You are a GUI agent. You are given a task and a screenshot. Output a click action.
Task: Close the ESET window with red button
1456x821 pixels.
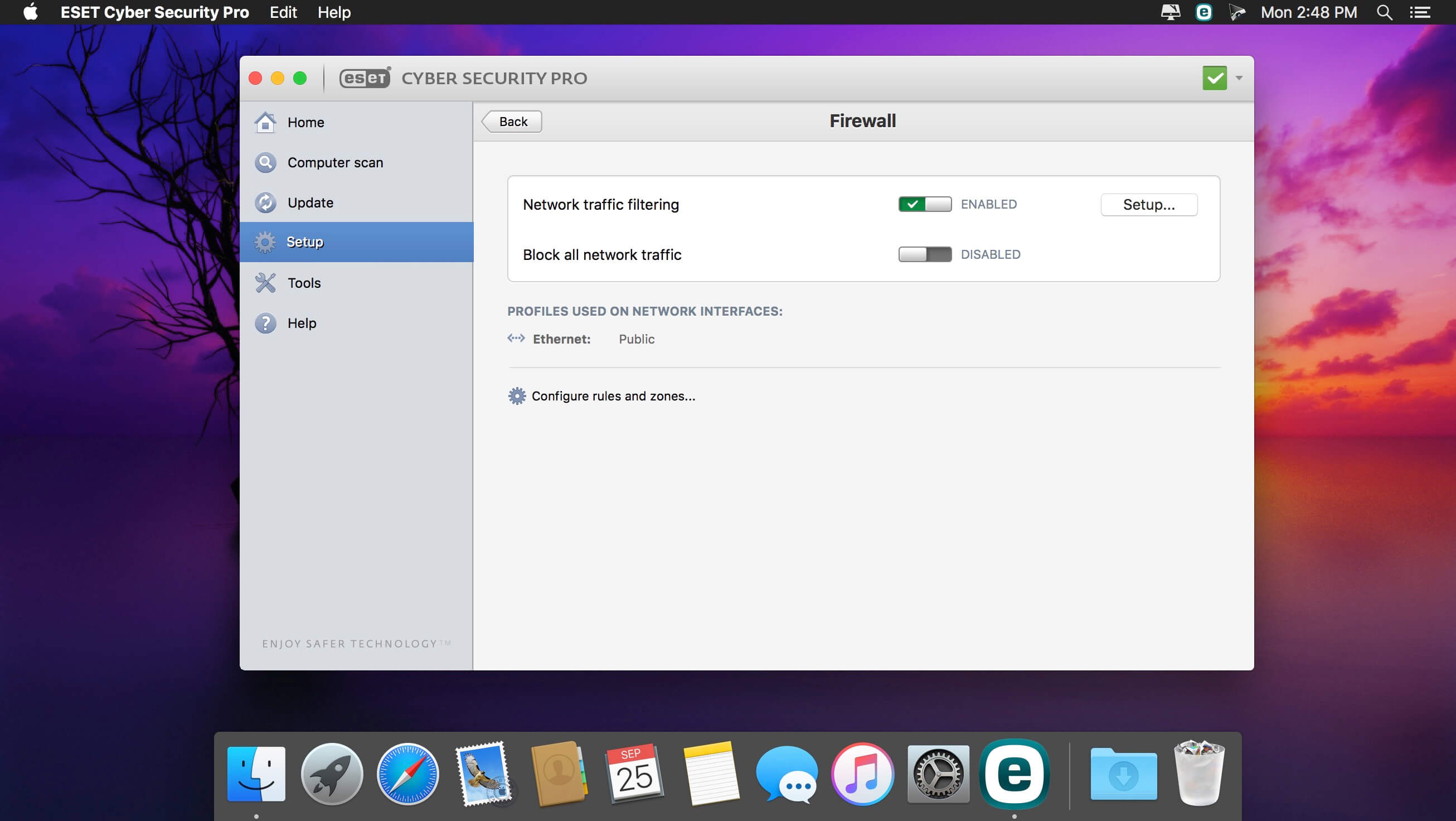pyautogui.click(x=255, y=78)
